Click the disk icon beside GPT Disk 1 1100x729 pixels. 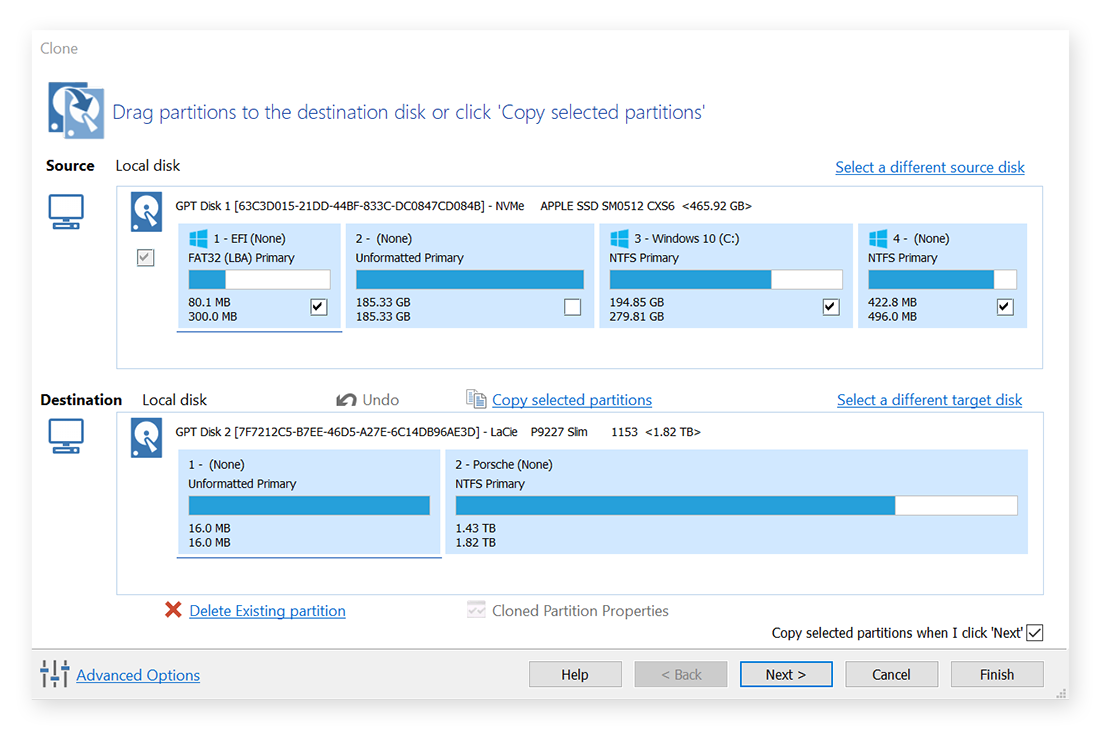point(146,211)
